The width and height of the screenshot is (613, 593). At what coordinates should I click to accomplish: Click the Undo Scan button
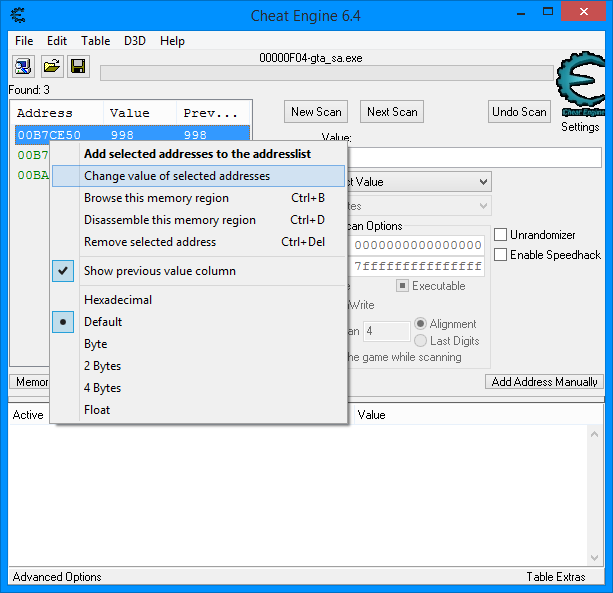[x=519, y=112]
